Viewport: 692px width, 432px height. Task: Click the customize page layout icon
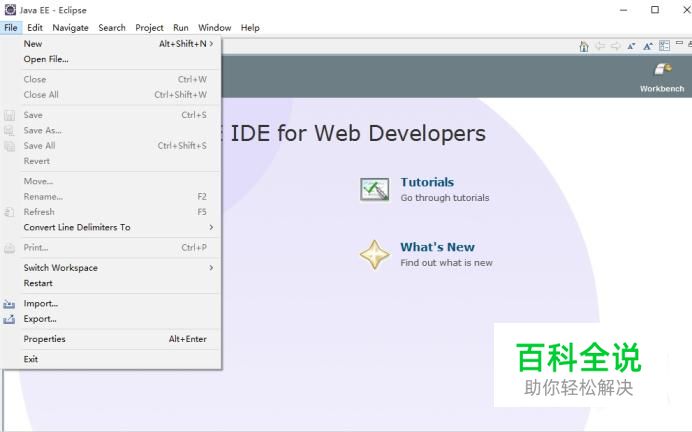pos(664,45)
